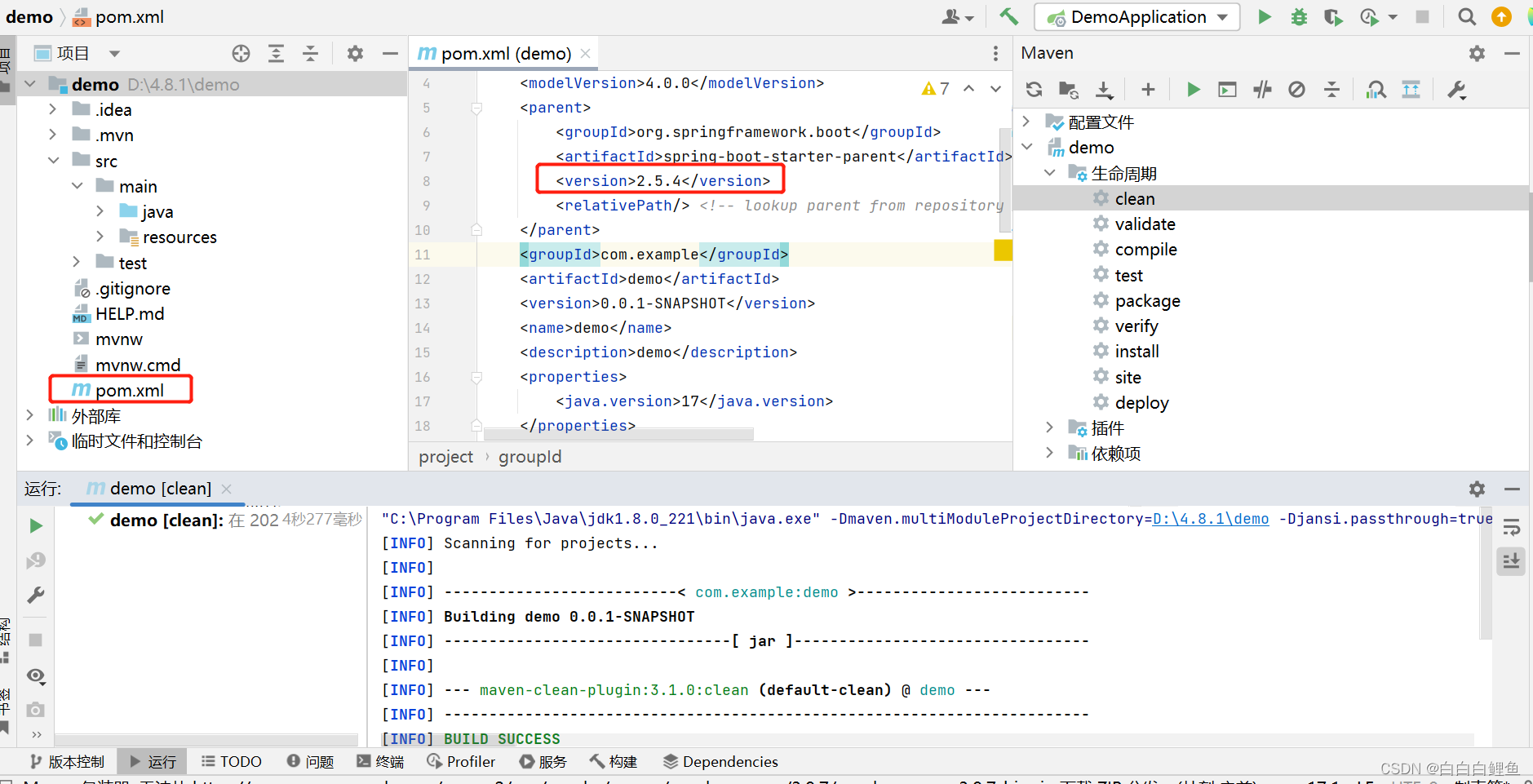
Task: Open Maven panel gear options
Action: point(1477,53)
